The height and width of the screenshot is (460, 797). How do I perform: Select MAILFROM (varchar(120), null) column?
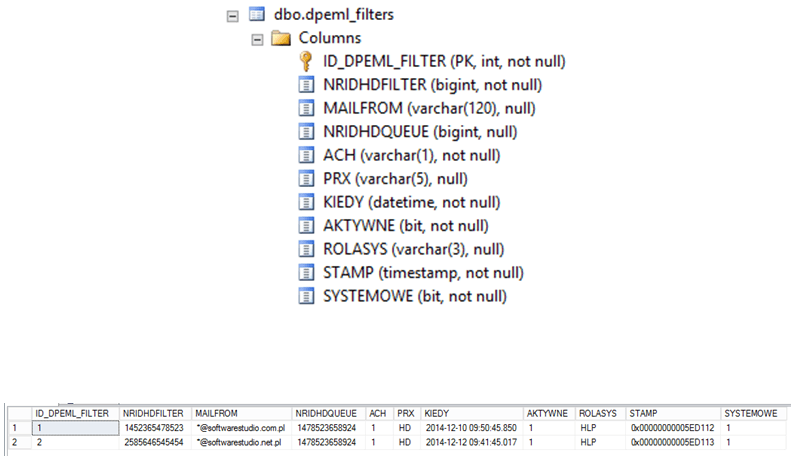click(429, 108)
